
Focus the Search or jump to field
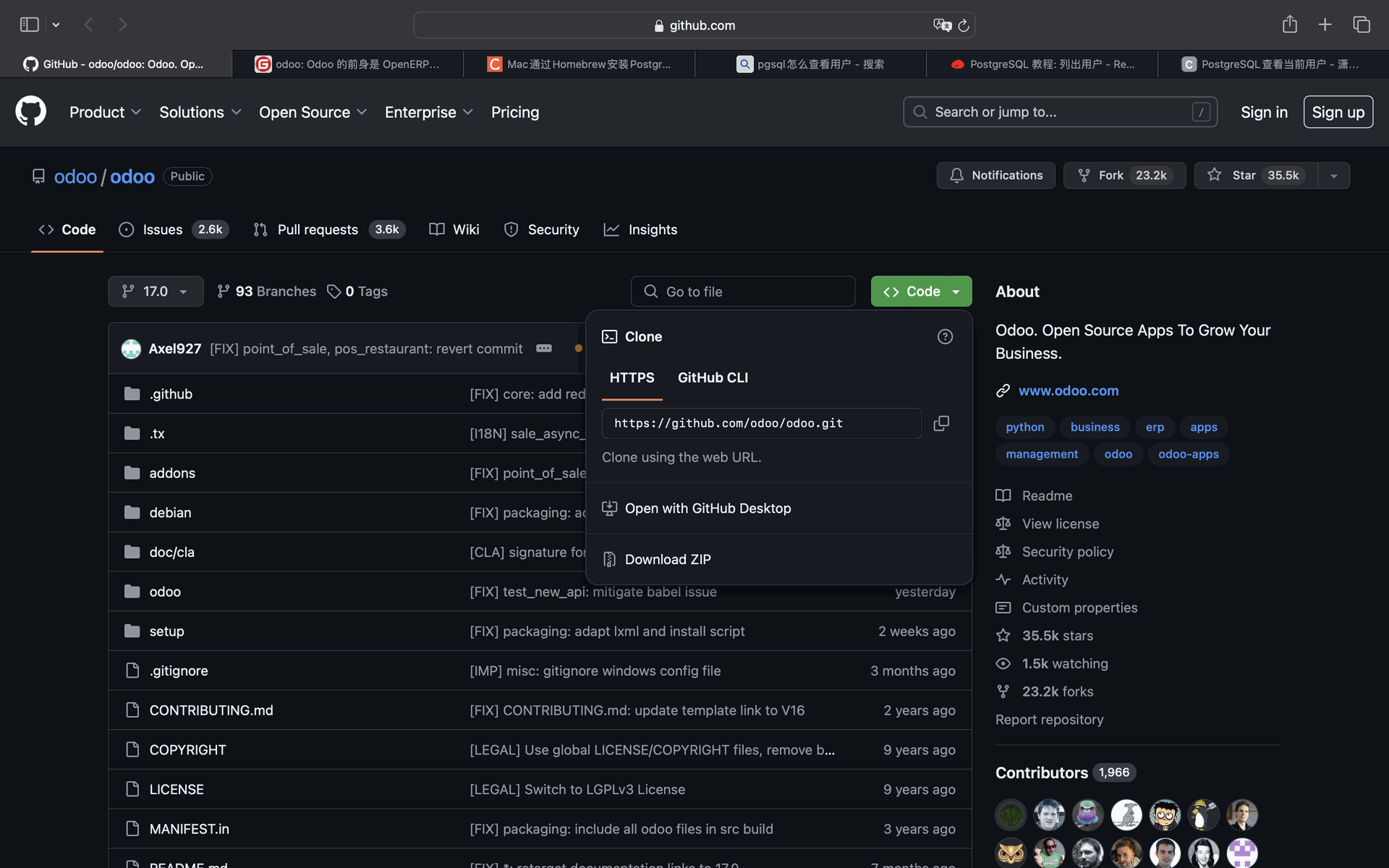pos(1060,112)
